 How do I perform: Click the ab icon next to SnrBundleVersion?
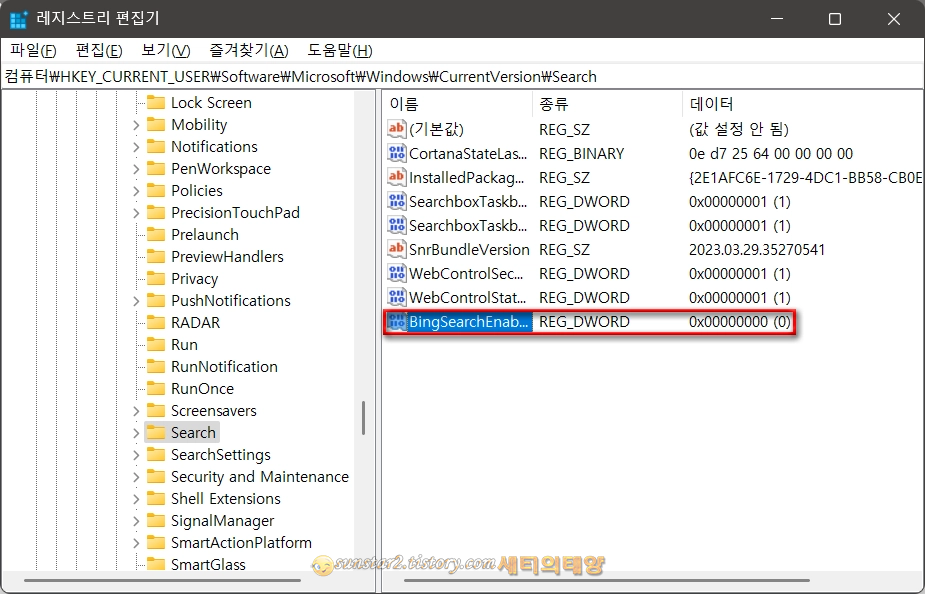point(393,249)
